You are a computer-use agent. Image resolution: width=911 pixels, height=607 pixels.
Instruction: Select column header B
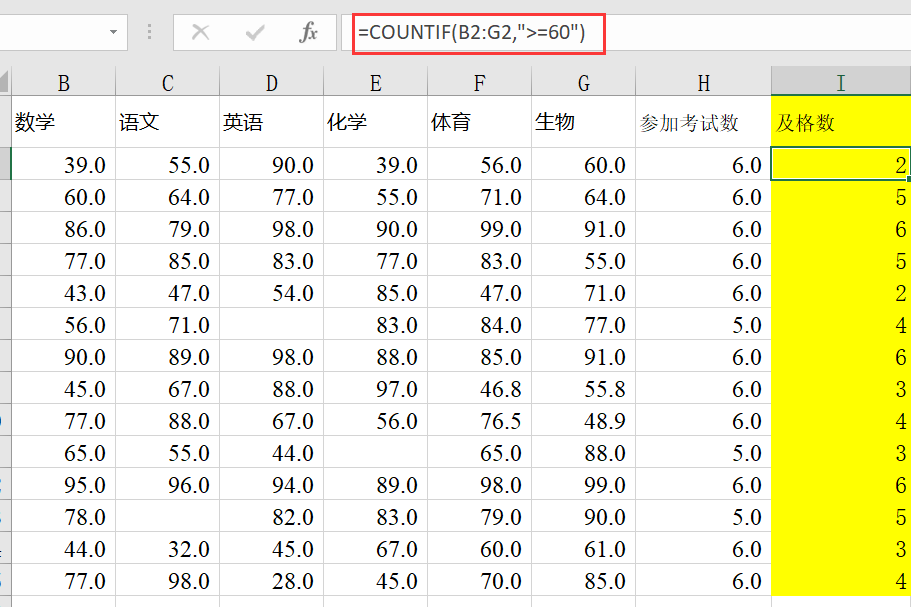coord(62,81)
